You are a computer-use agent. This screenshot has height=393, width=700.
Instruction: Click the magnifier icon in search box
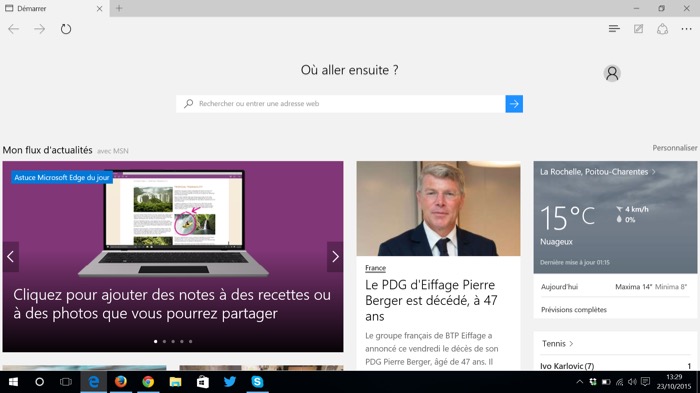coord(188,104)
